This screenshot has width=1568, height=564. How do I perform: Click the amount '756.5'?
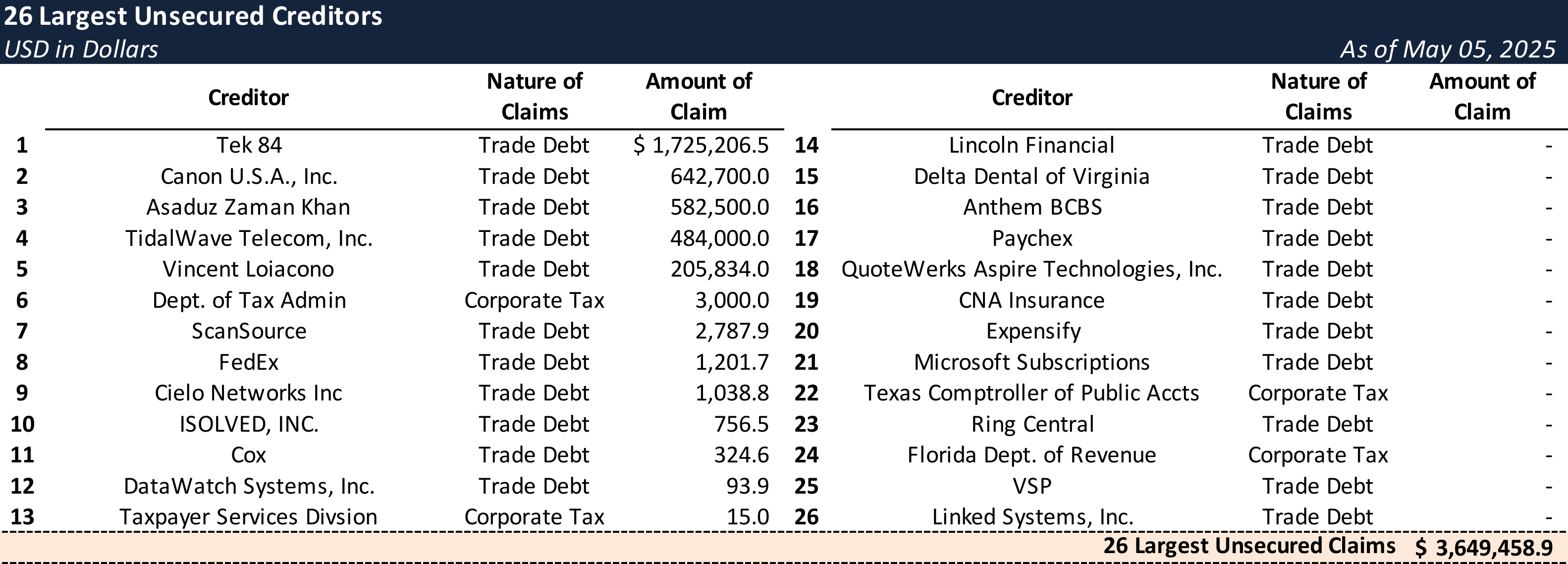pyautogui.click(x=741, y=424)
